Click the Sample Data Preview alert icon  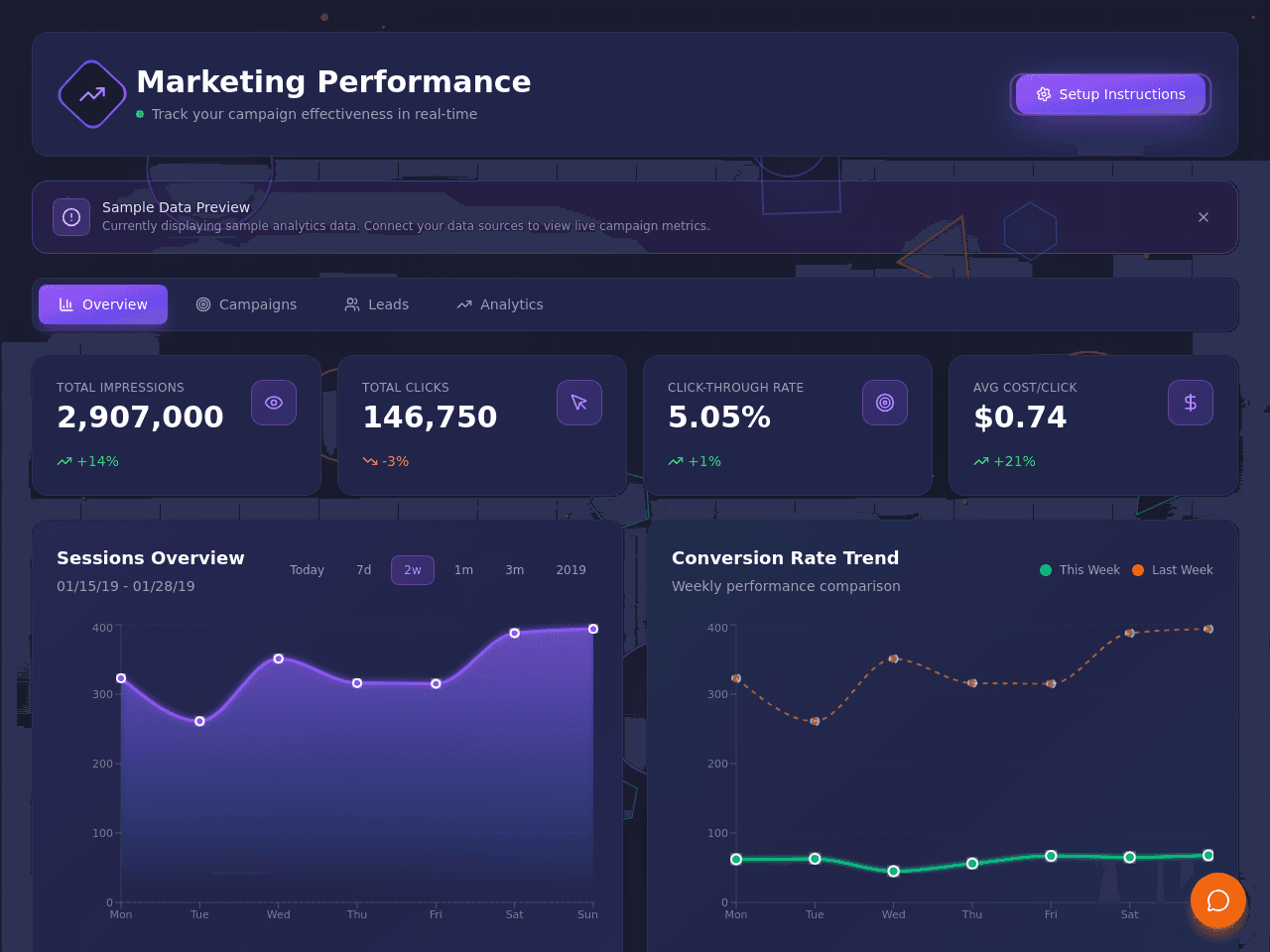coord(71,217)
